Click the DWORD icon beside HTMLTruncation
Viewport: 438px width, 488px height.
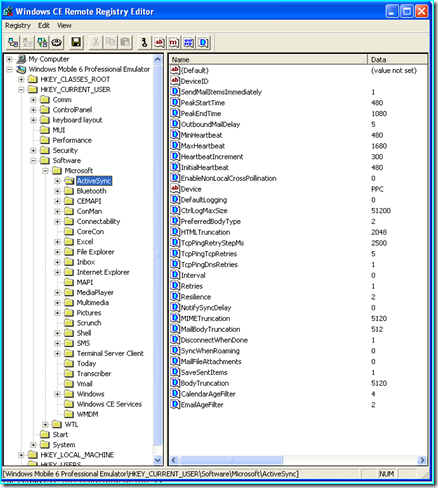175,232
